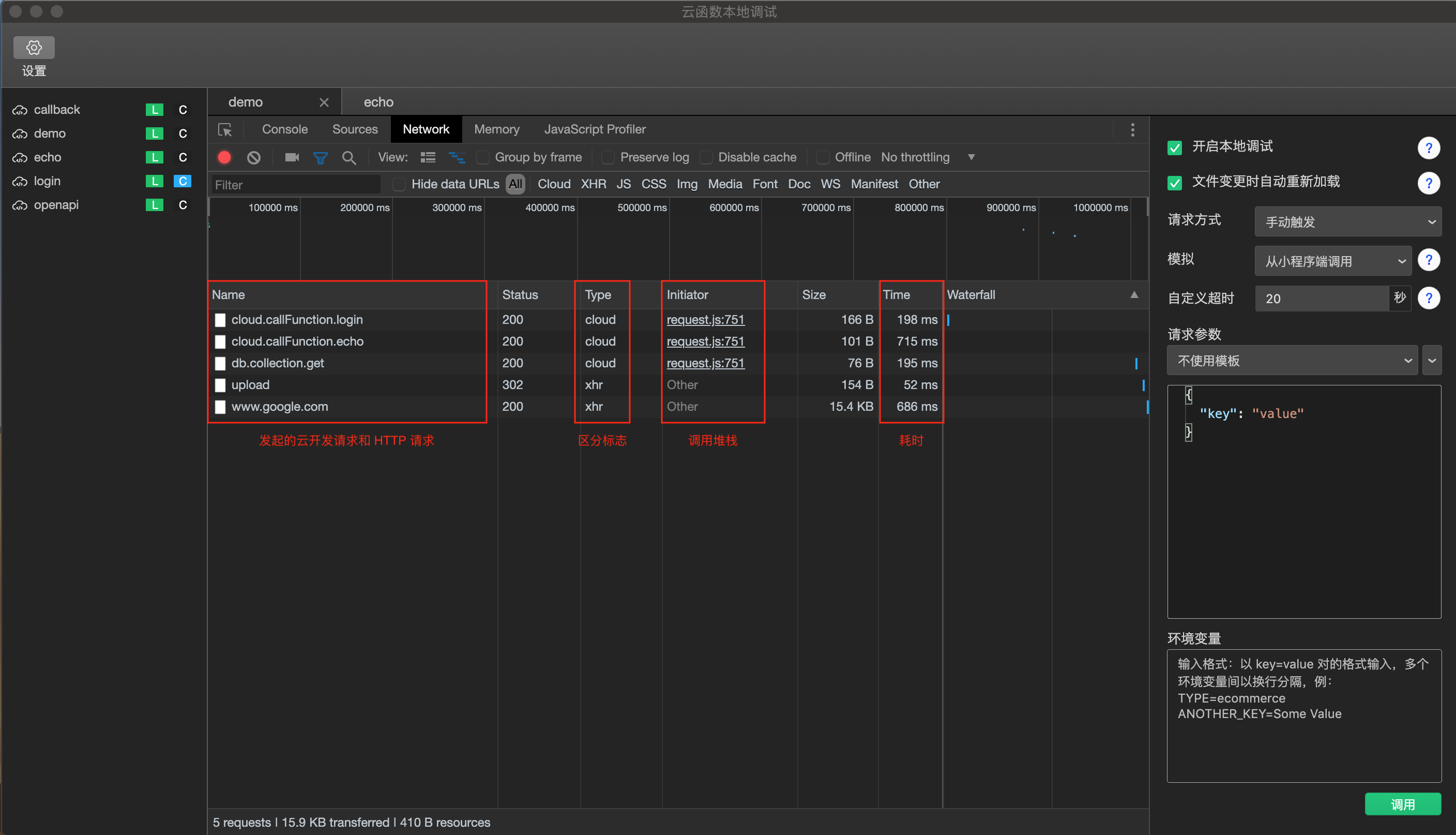This screenshot has height=835, width=1456.
Task: Open the settings gear icon
Action: click(34, 48)
